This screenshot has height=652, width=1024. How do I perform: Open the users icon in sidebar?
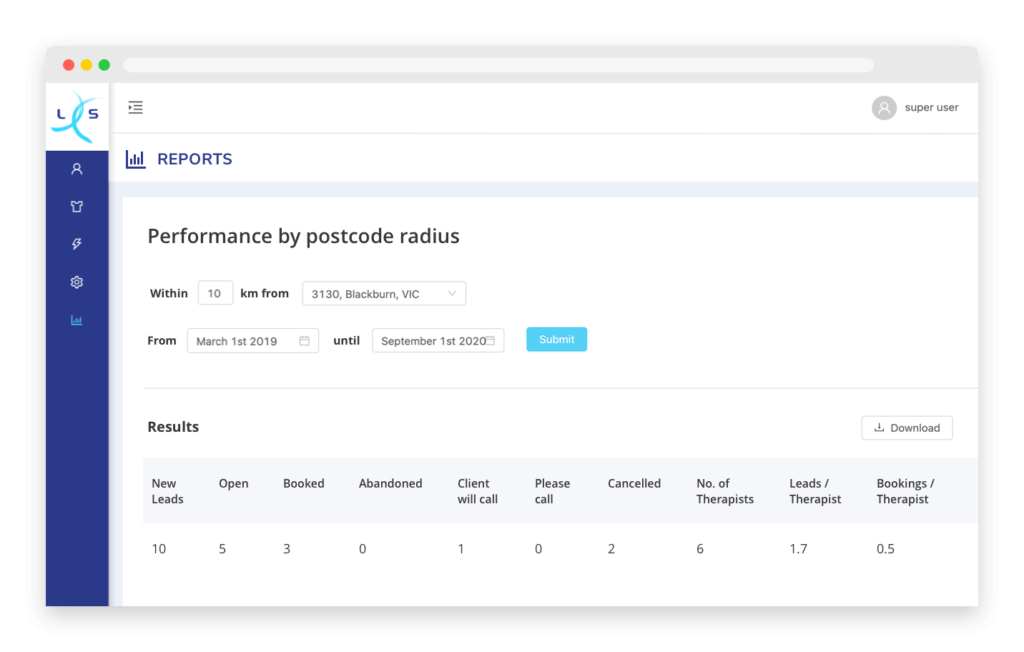click(76, 169)
